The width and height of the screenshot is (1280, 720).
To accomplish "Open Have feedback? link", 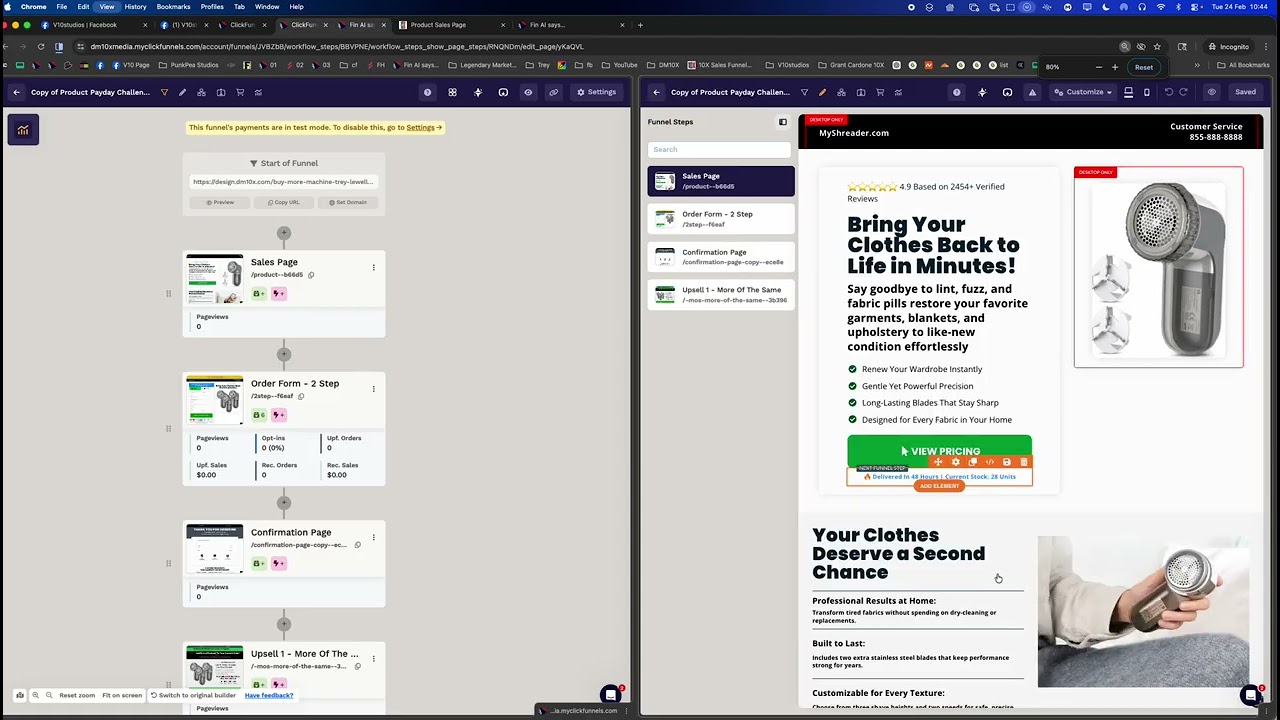I will click(x=269, y=695).
